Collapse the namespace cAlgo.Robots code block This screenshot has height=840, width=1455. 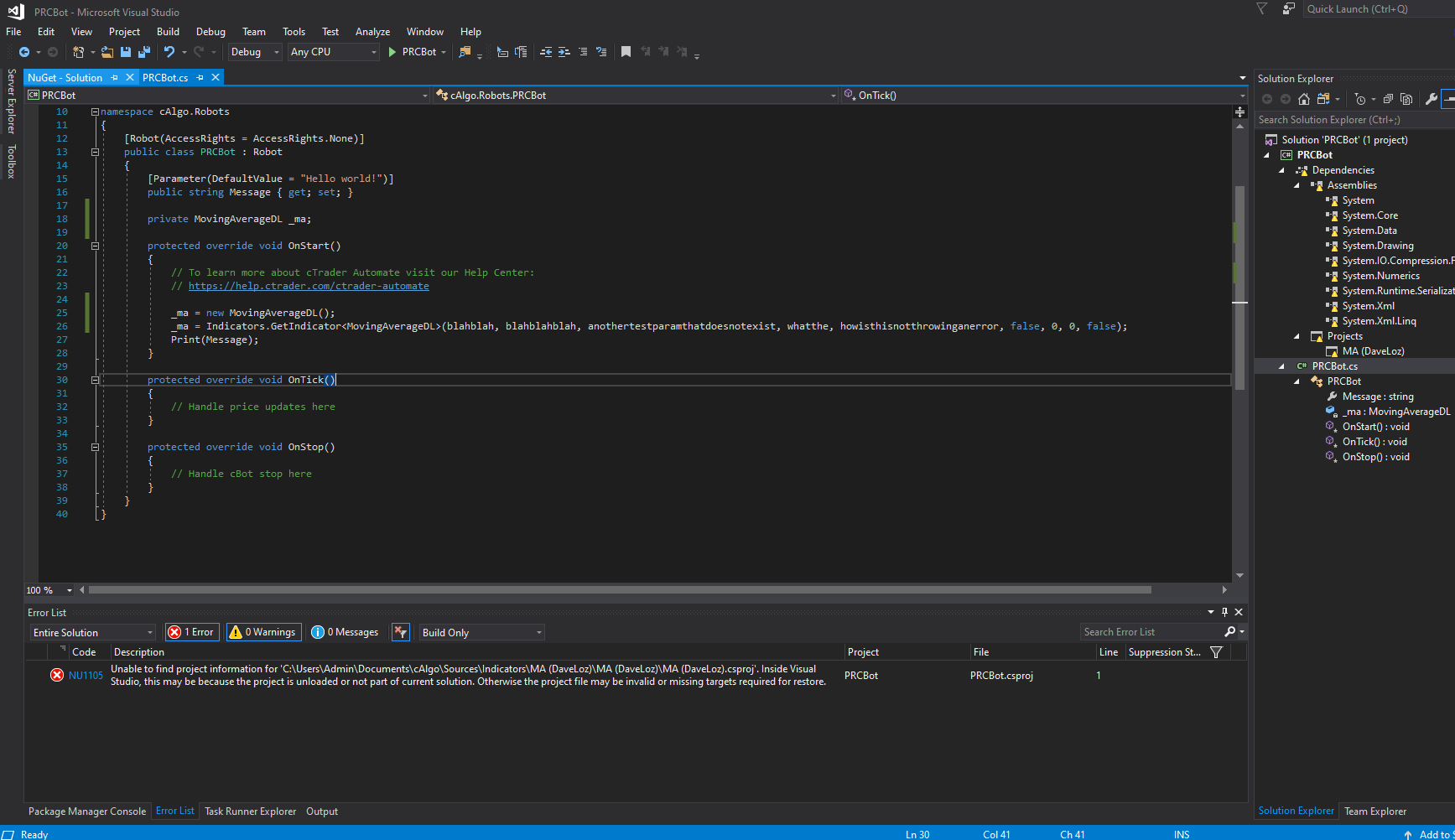(95, 111)
